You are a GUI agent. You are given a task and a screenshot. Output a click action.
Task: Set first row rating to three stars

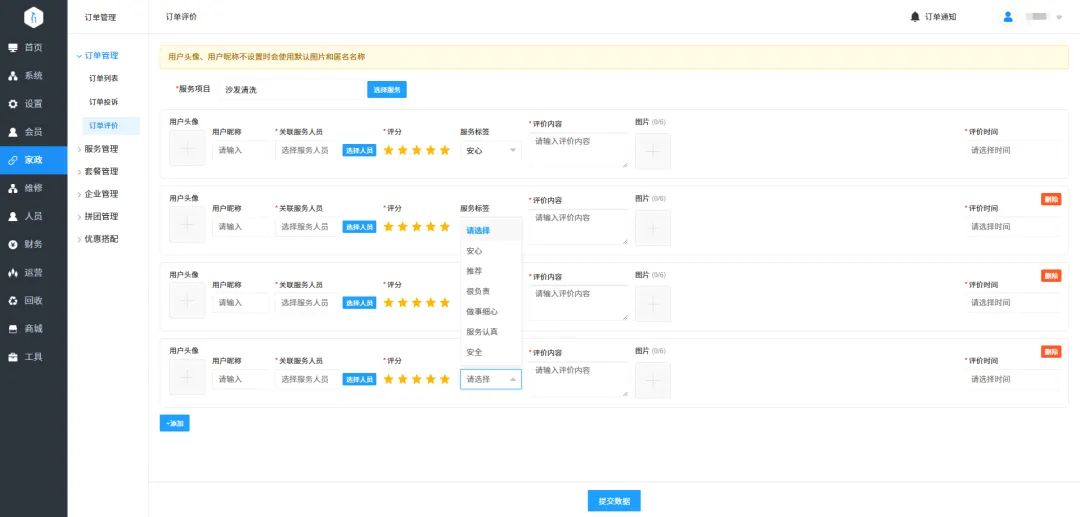point(417,150)
